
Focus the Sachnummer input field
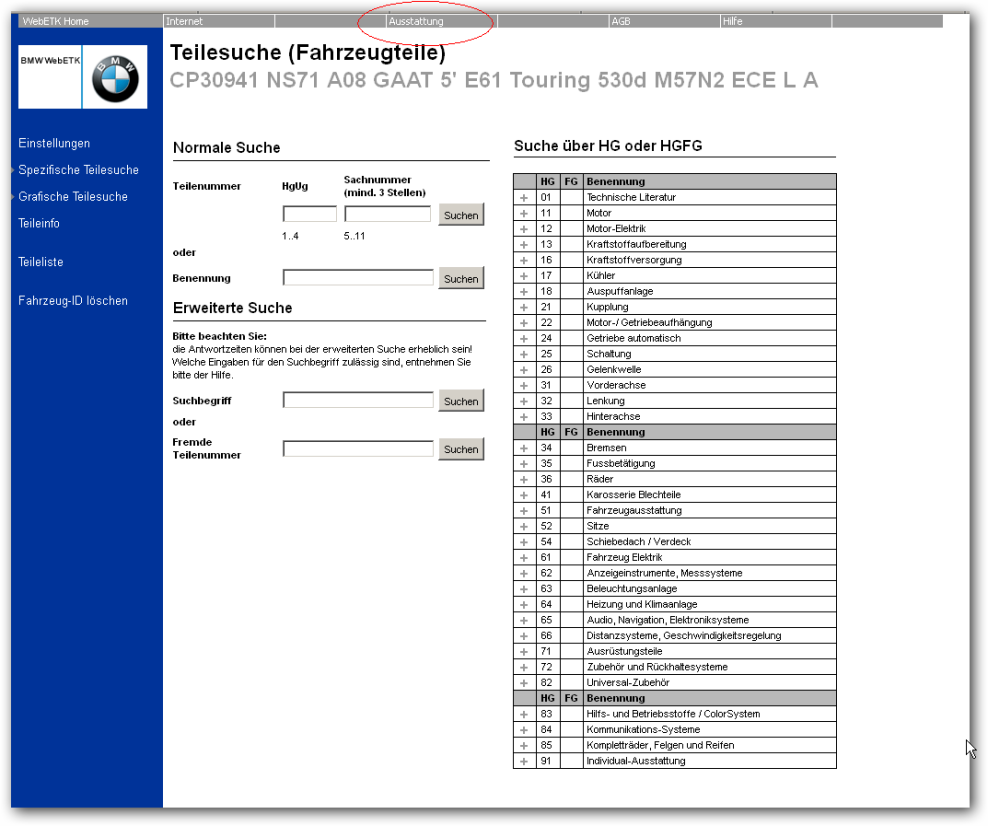coord(388,214)
